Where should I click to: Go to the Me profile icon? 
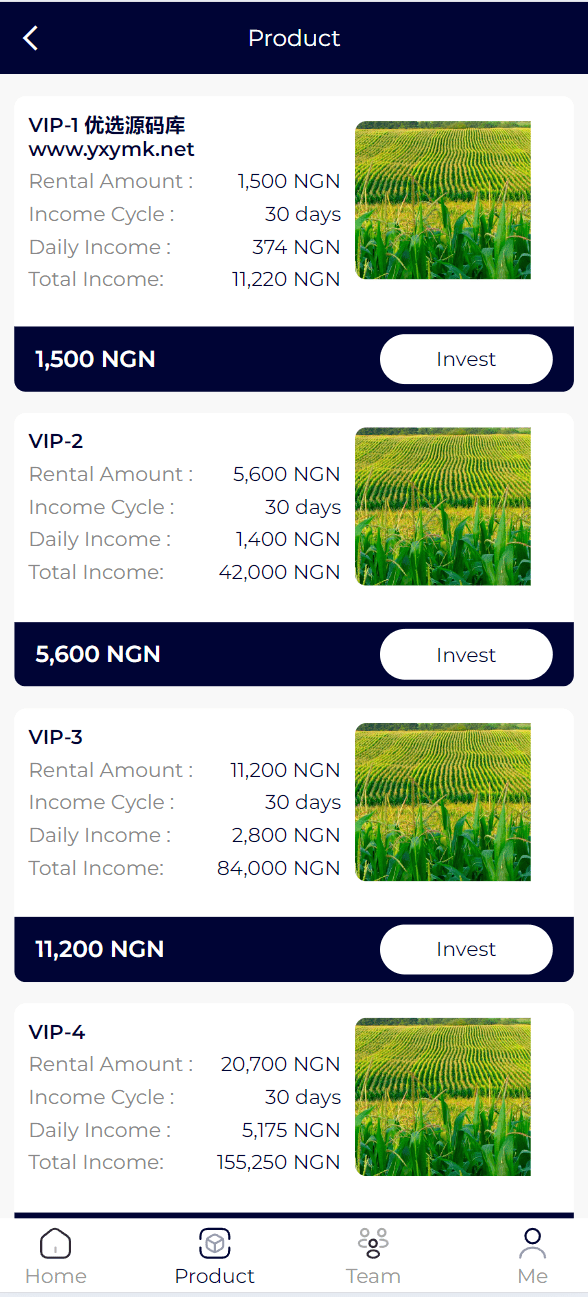[533, 1243]
